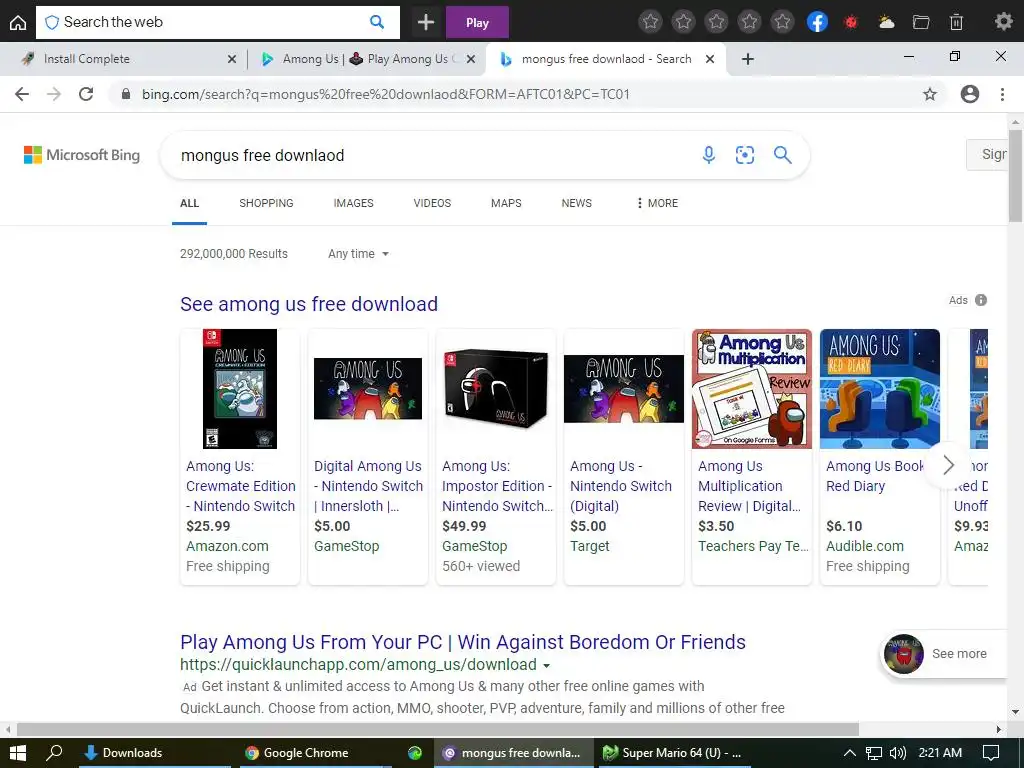Show hidden system tray icons
The image size is (1024, 768).
point(850,753)
